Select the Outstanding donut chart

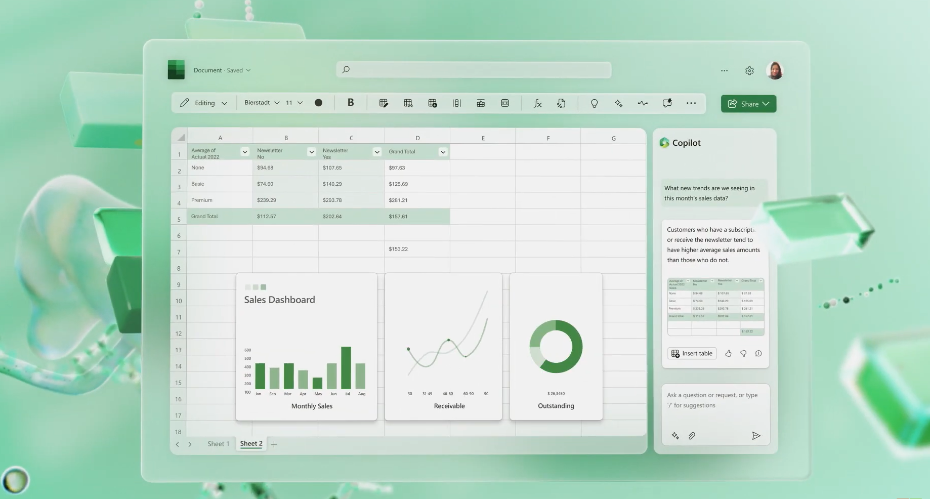(x=556, y=347)
